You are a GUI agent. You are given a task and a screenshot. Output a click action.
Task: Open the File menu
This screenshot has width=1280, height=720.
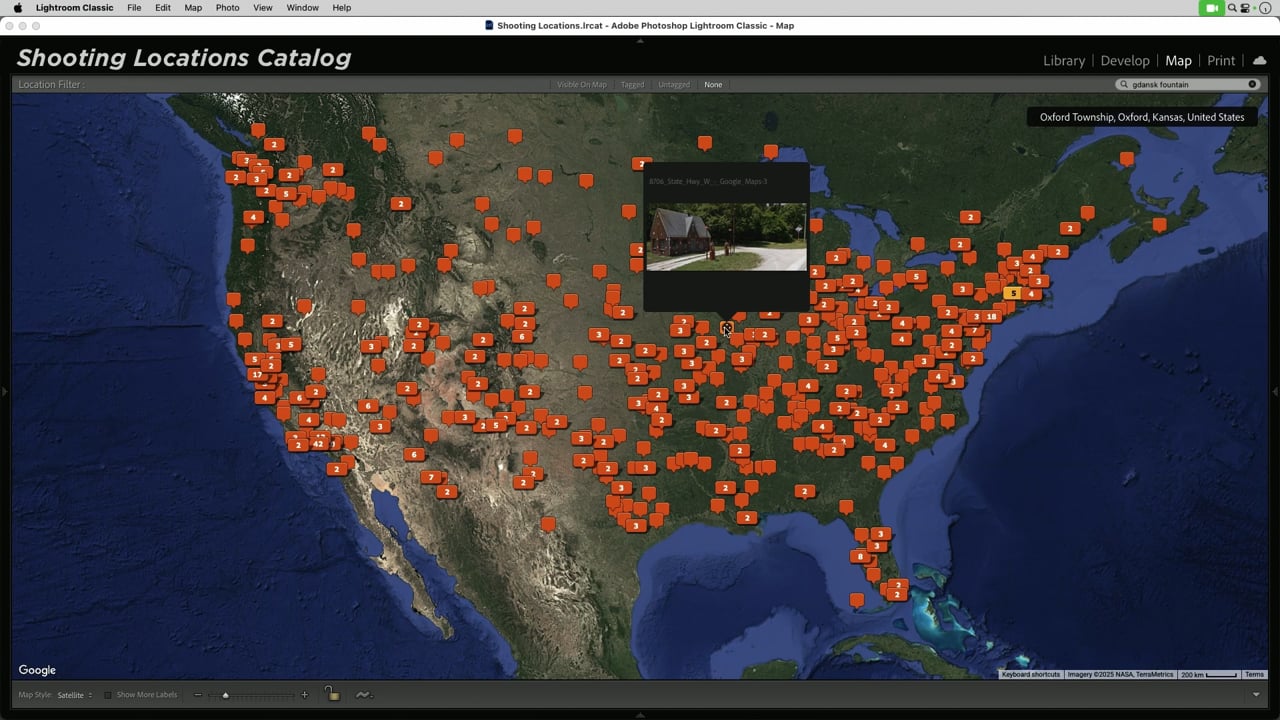134,8
